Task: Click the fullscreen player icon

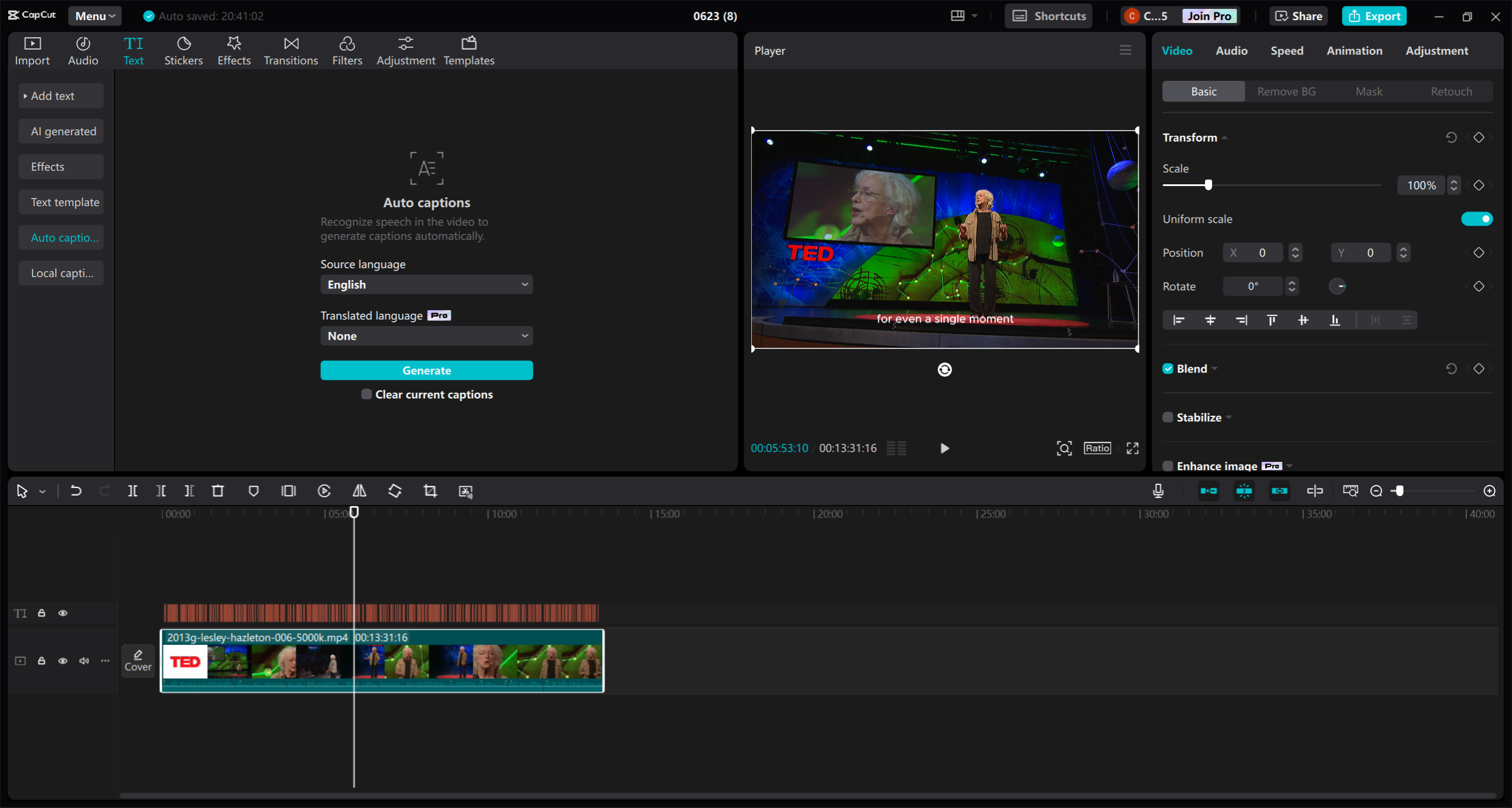Action: point(1132,448)
